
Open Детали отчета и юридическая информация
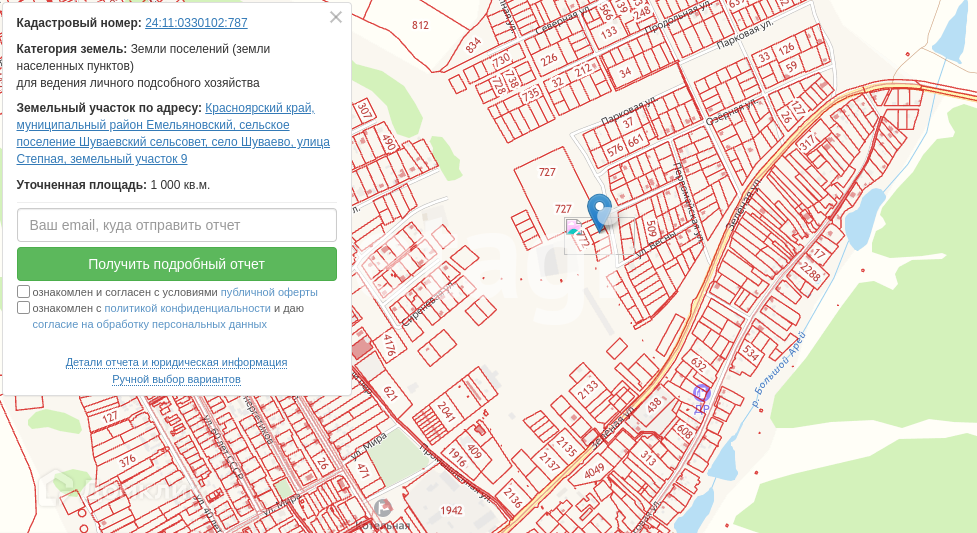tap(176, 363)
